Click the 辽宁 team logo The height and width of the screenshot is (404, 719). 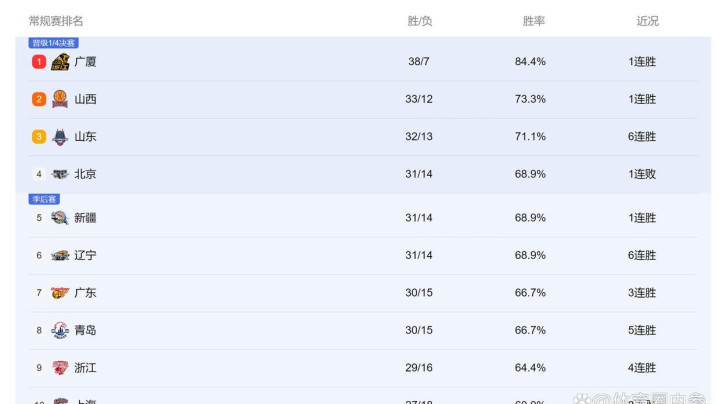pos(60,256)
